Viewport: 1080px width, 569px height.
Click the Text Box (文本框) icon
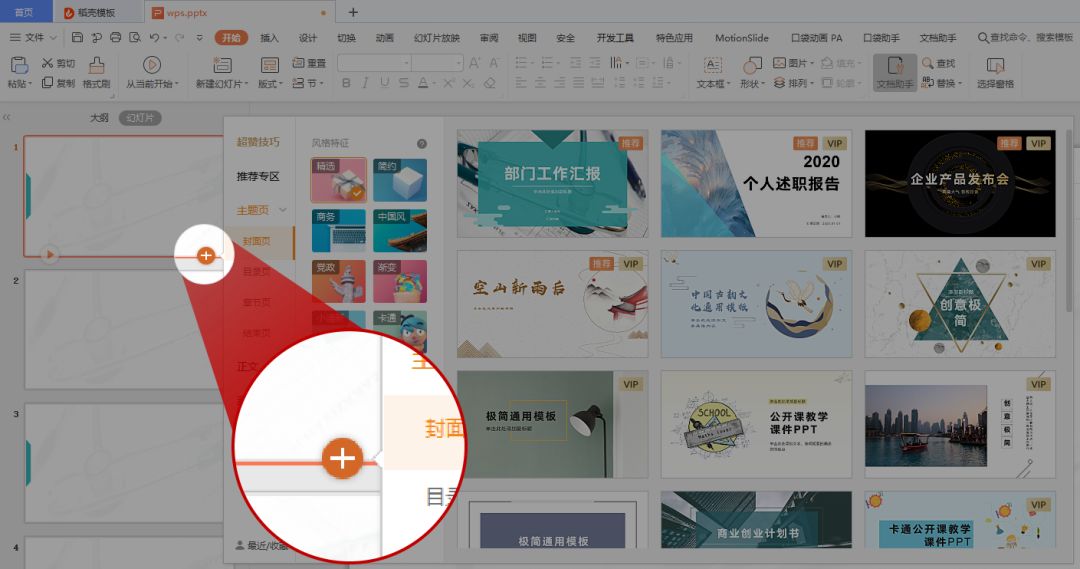coord(712,65)
